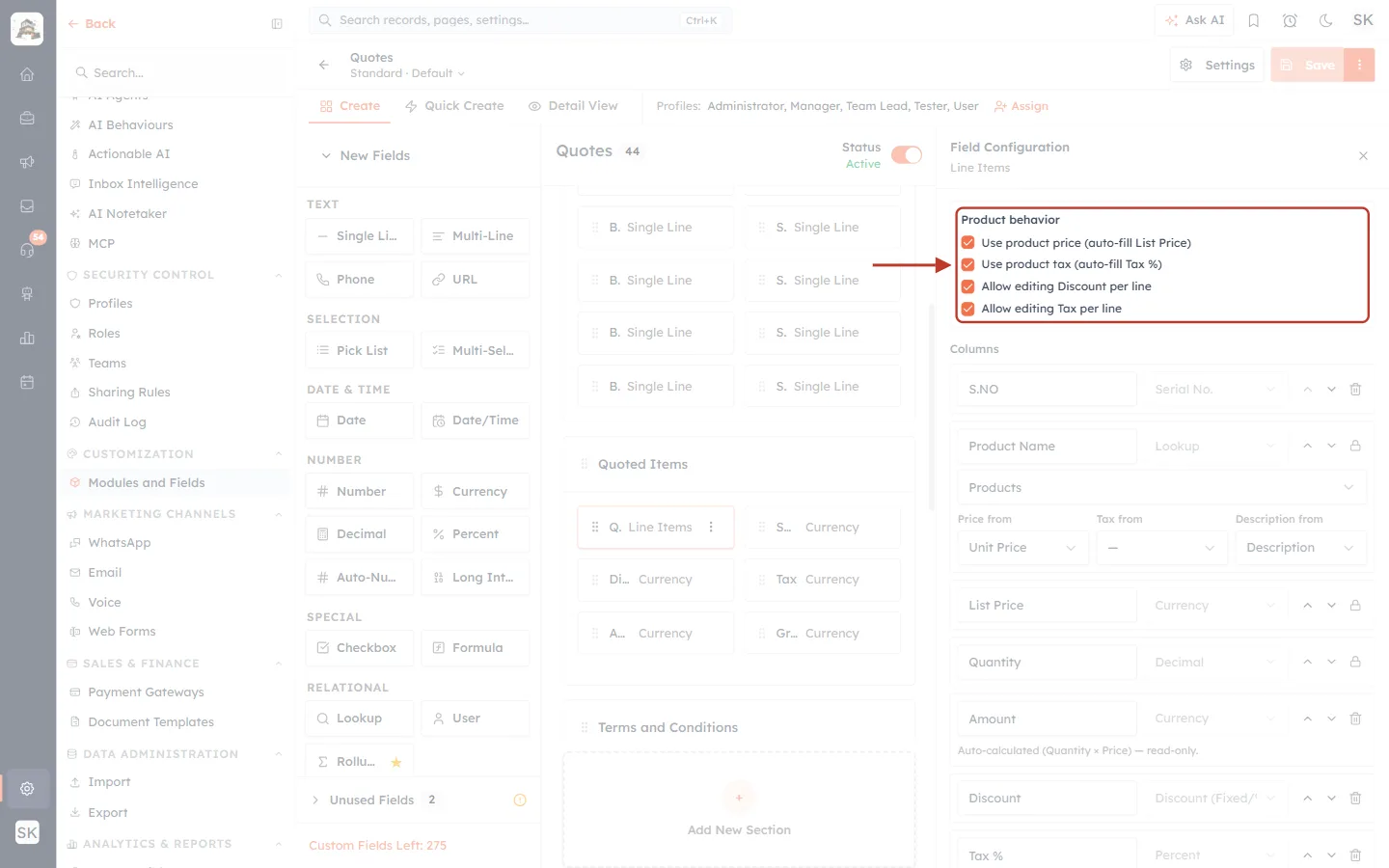The width and height of the screenshot is (1389, 868).
Task: Collapse the New Fields section
Action: [x=326, y=155]
